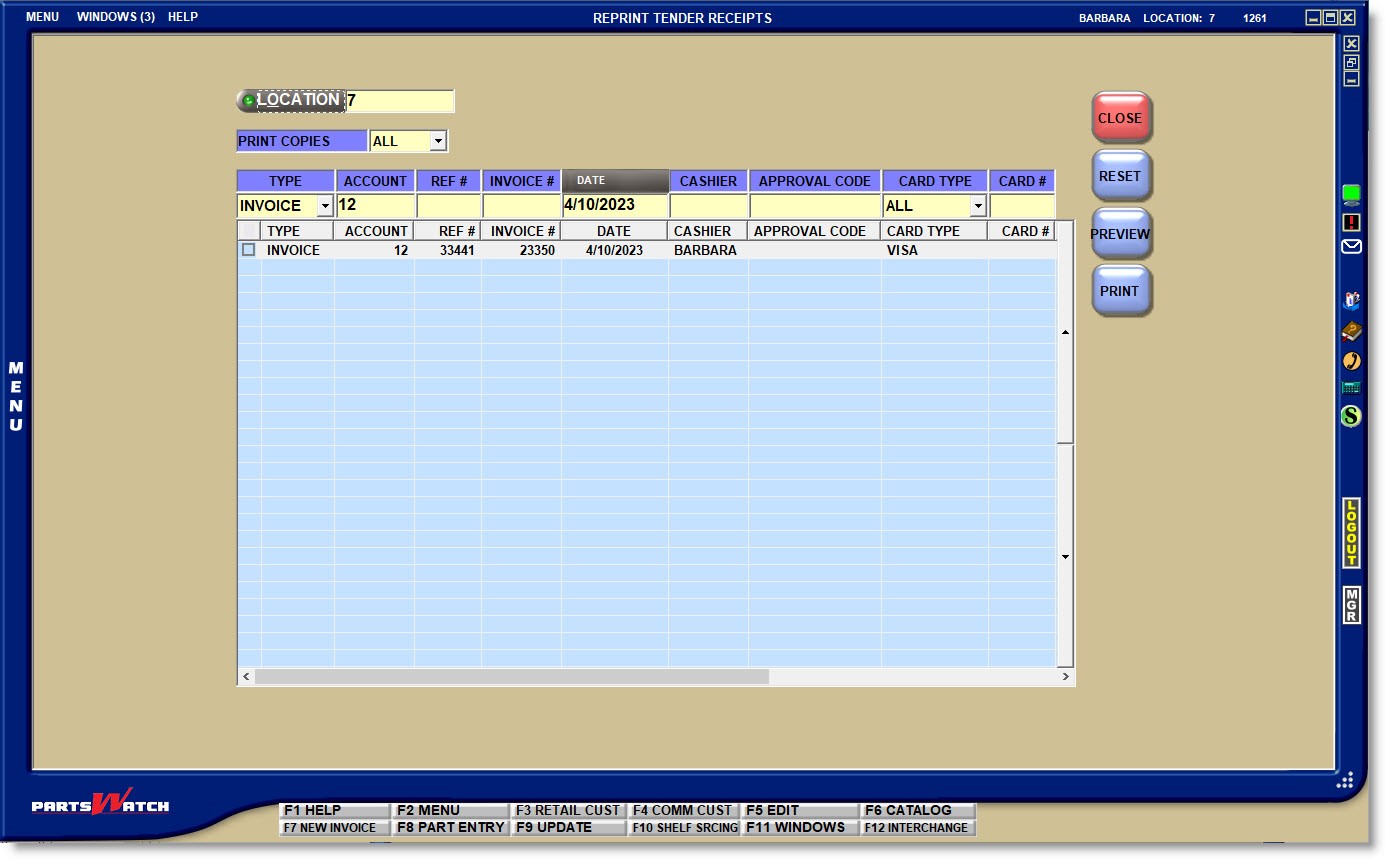Check the checkbox for invoice 23350 row
Image resolution: width=1385 pixels, height=859 pixels.
point(249,250)
